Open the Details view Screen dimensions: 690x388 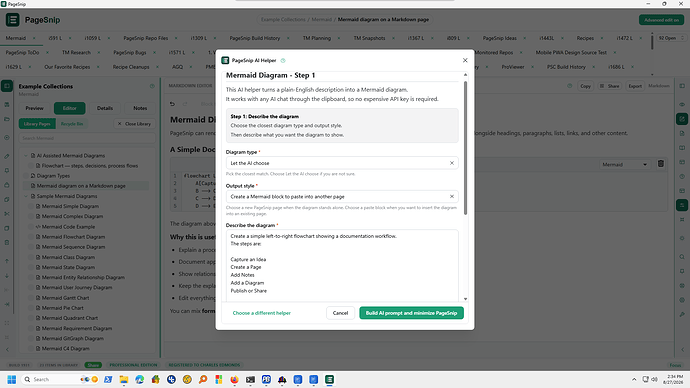105,108
